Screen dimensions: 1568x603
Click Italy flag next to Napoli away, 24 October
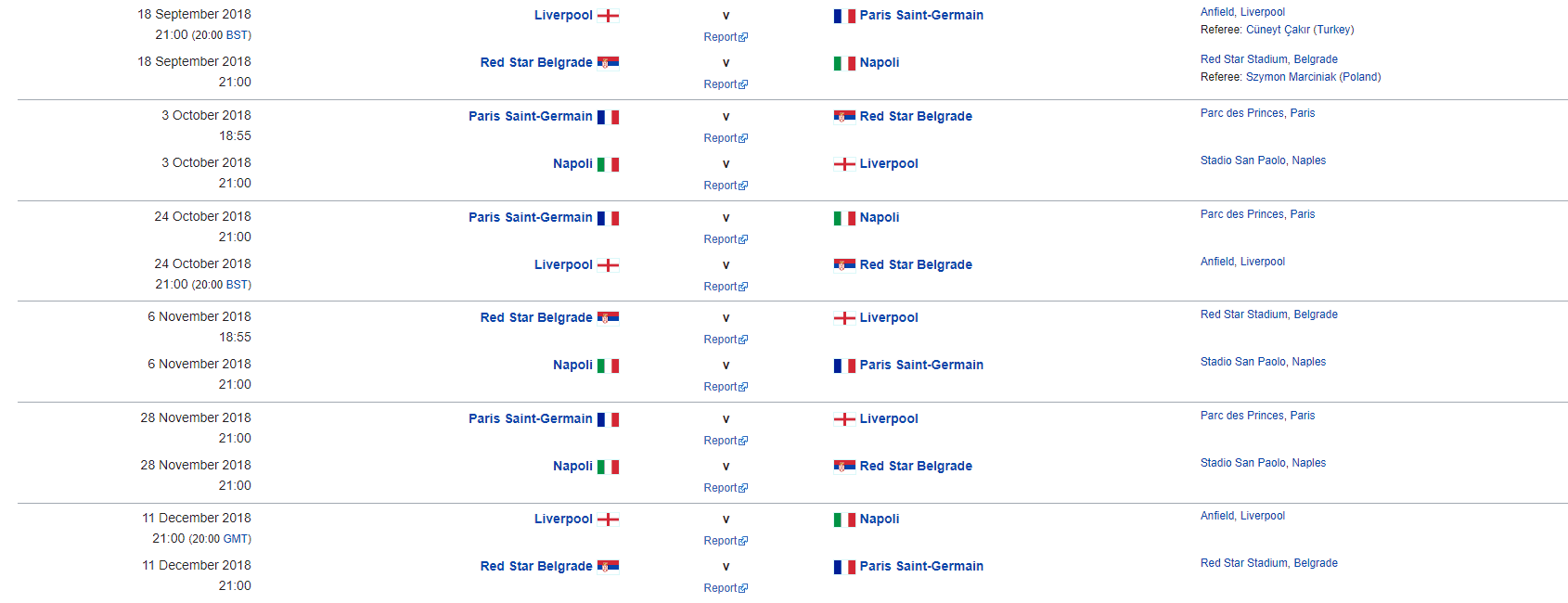pyautogui.click(x=844, y=218)
